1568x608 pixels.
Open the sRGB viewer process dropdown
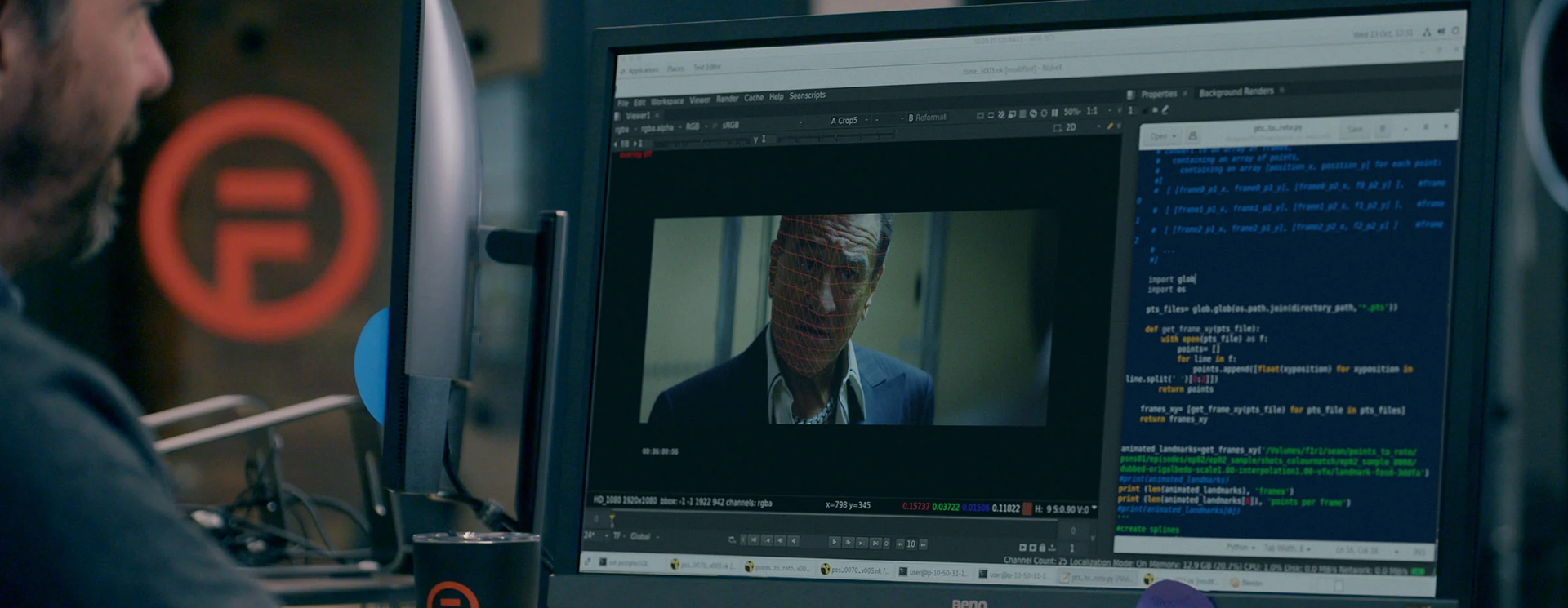coord(731,125)
